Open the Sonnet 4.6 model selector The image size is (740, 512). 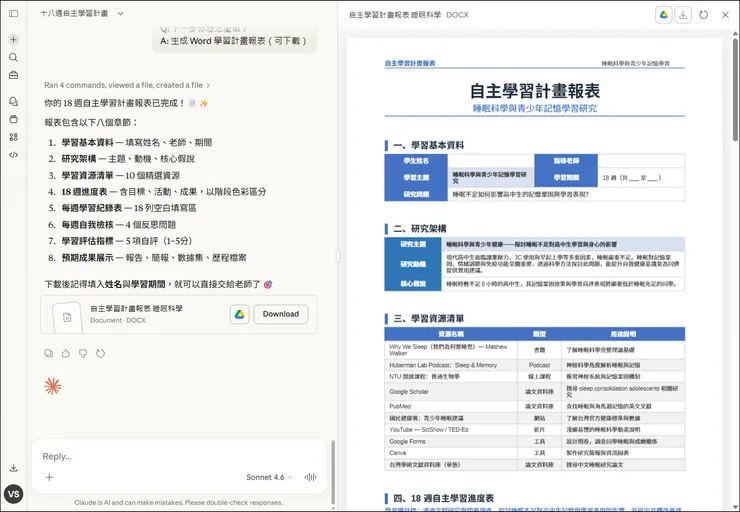(x=269, y=477)
